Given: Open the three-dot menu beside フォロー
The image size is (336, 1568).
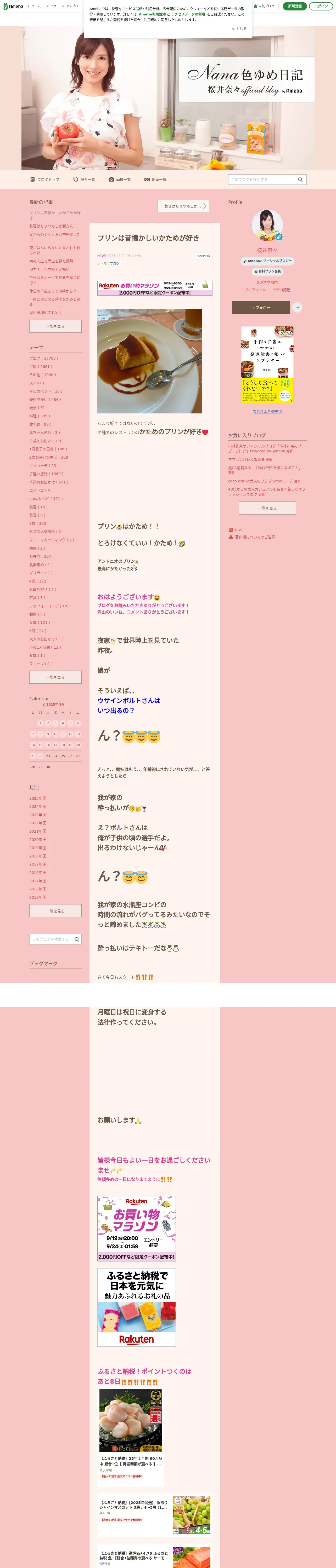Looking at the screenshot, I should click(x=297, y=307).
